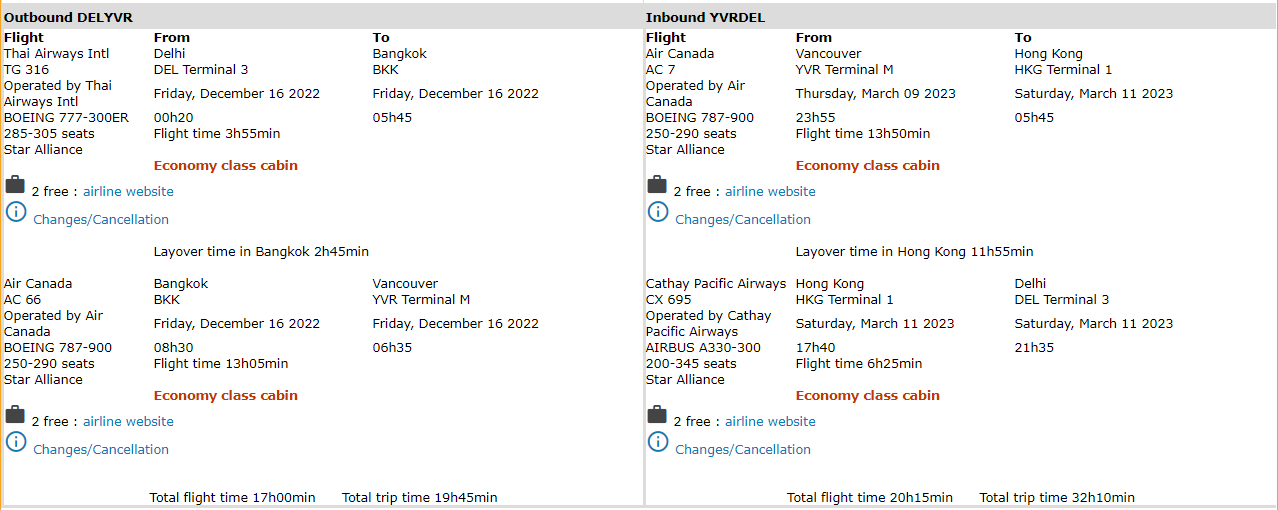
Task: Click the info icon for the Delhi–Bangkok flight
Action: [x=16, y=212]
